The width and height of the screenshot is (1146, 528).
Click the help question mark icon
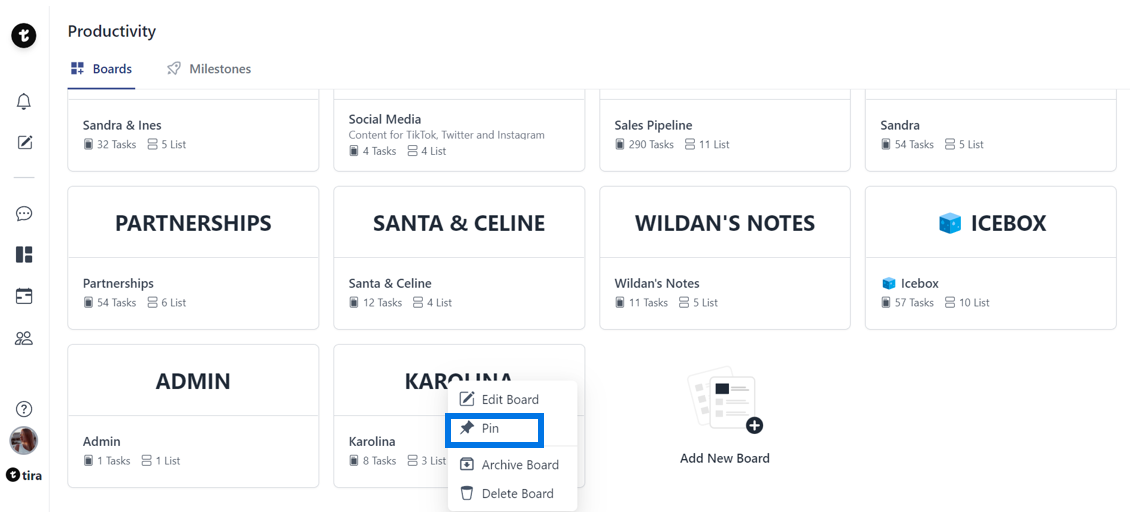pyautogui.click(x=24, y=409)
